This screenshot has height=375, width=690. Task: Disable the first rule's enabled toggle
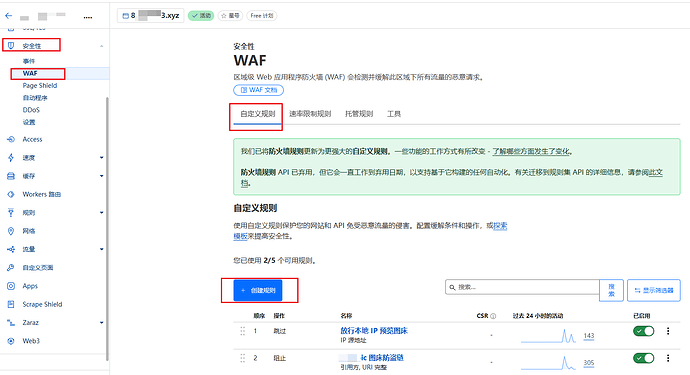click(x=643, y=331)
